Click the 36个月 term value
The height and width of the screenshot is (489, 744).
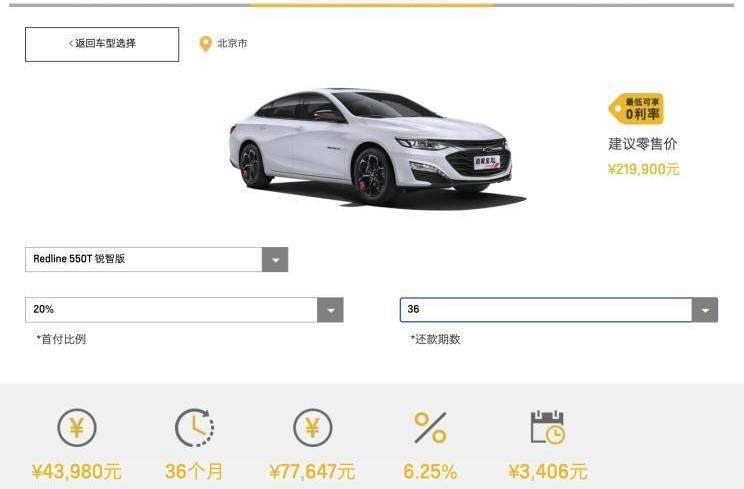194,471
